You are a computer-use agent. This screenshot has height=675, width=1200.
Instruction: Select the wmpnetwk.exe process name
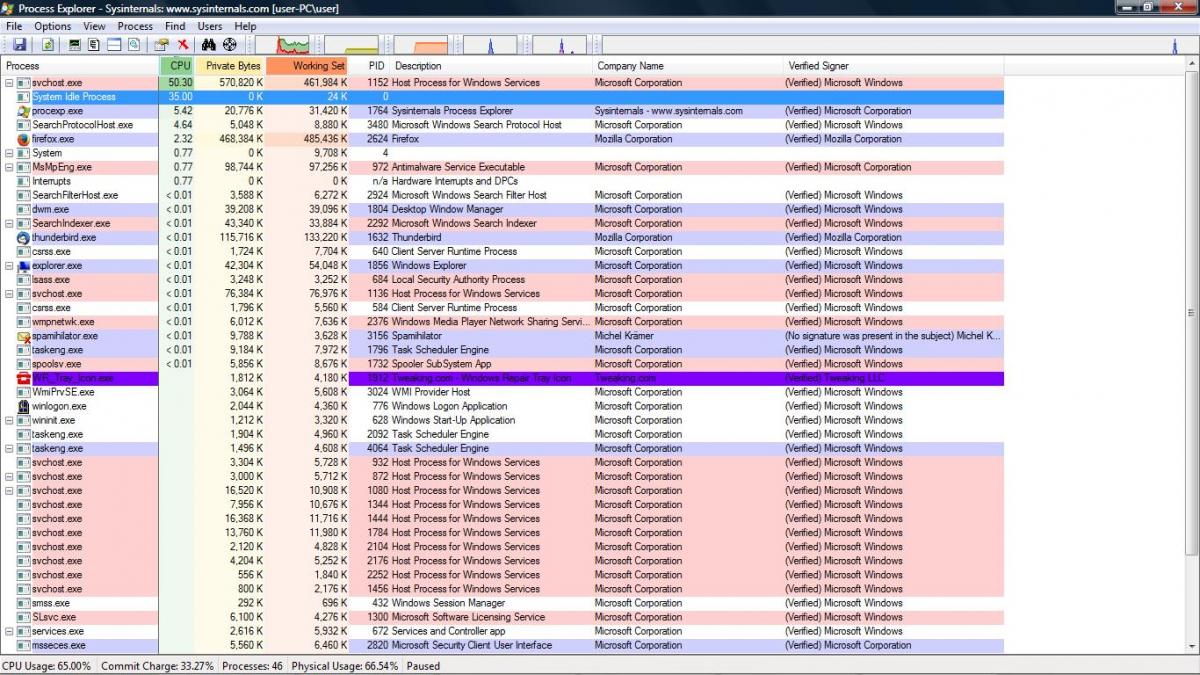click(x=63, y=322)
